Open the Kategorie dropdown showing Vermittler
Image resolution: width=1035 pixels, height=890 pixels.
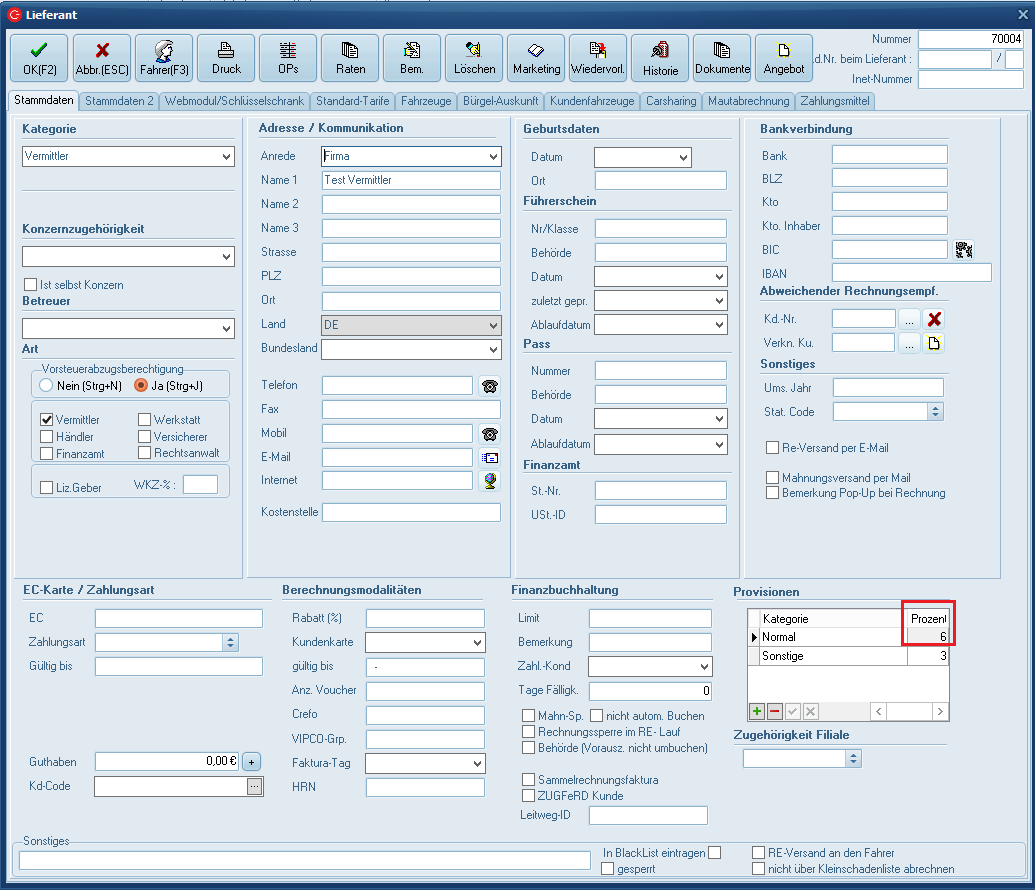pyautogui.click(x=226, y=157)
